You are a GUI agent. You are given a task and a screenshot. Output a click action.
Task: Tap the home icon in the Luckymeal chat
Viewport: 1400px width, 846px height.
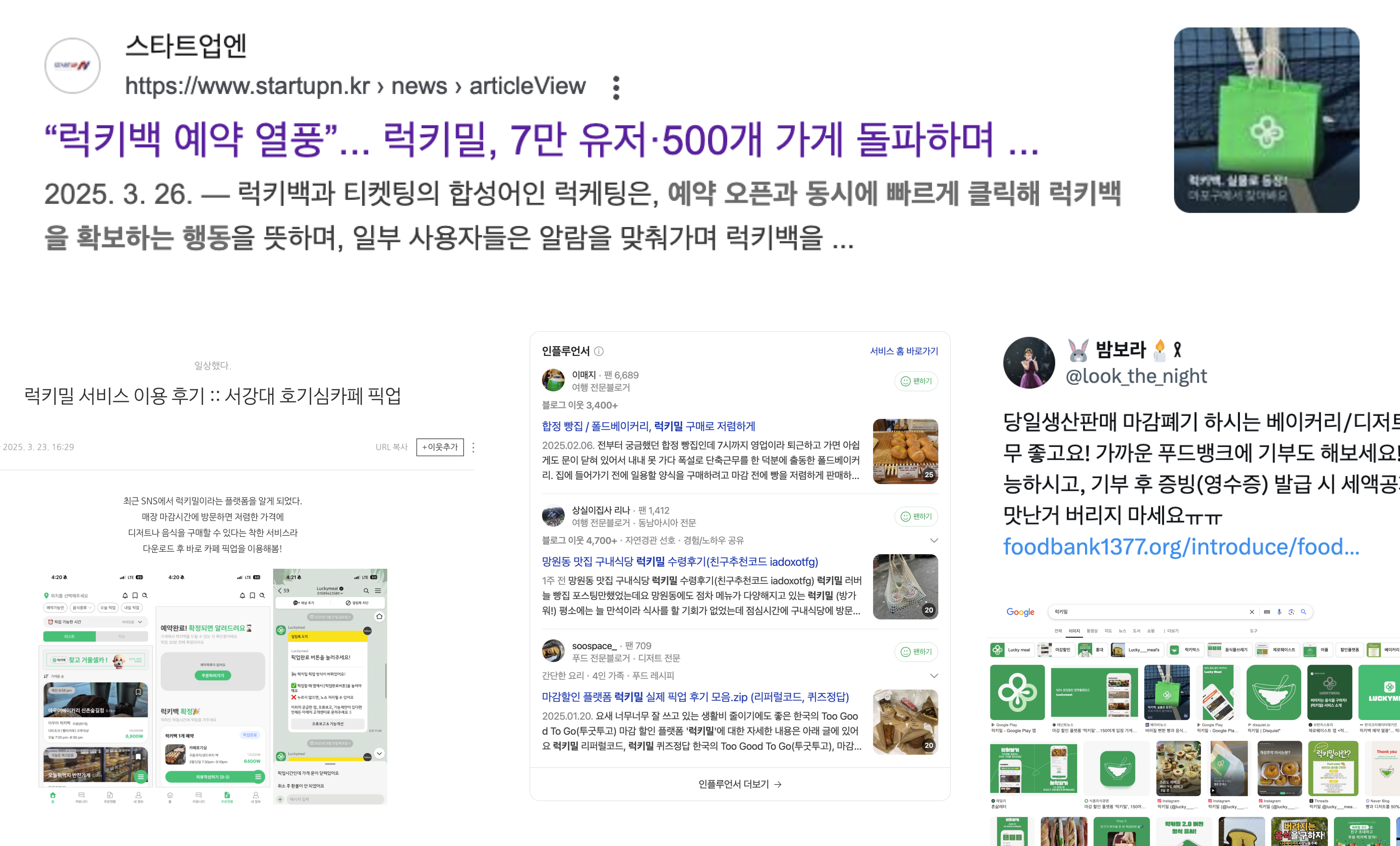click(x=379, y=616)
